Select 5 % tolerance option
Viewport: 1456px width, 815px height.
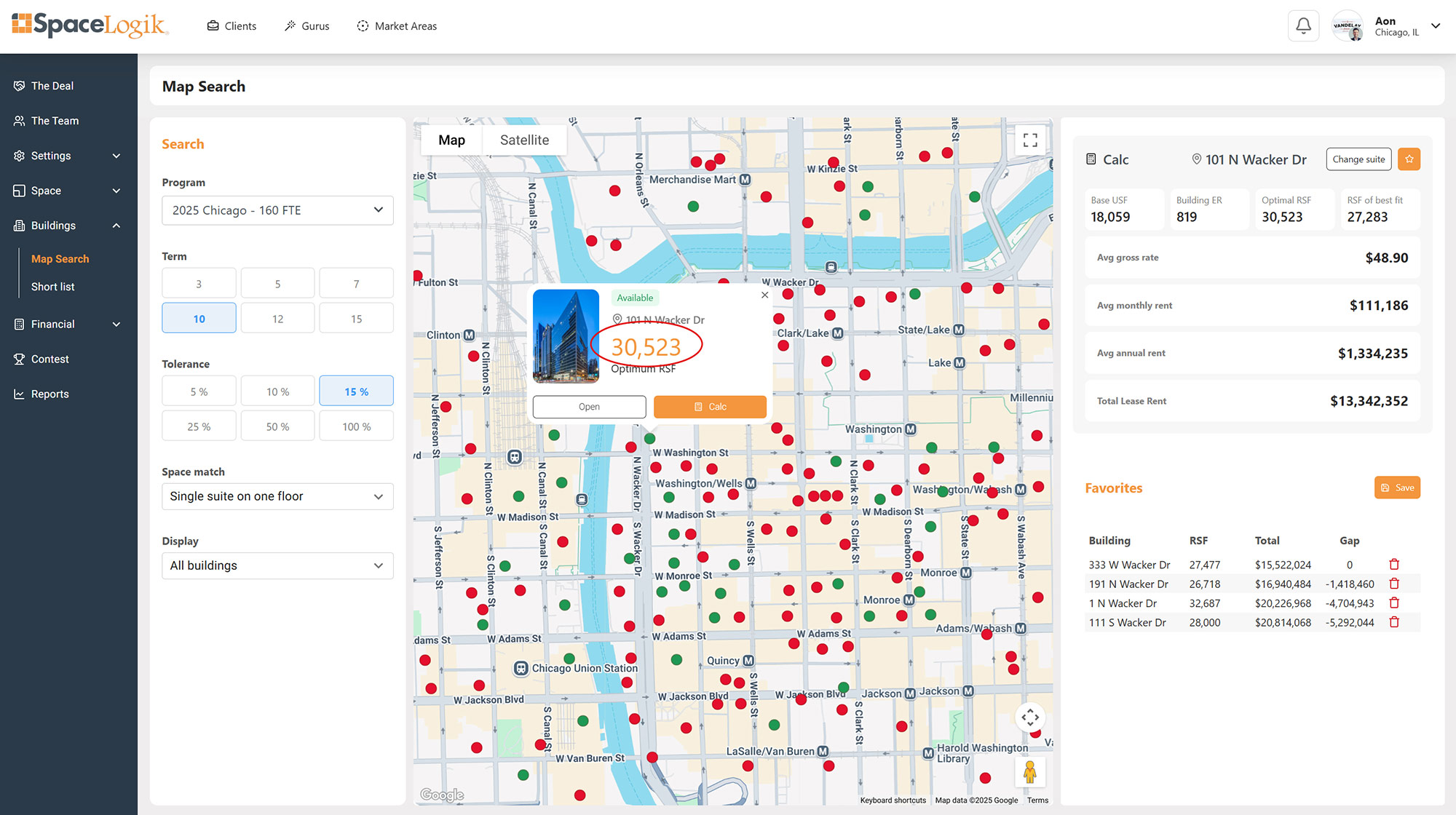[199, 391]
